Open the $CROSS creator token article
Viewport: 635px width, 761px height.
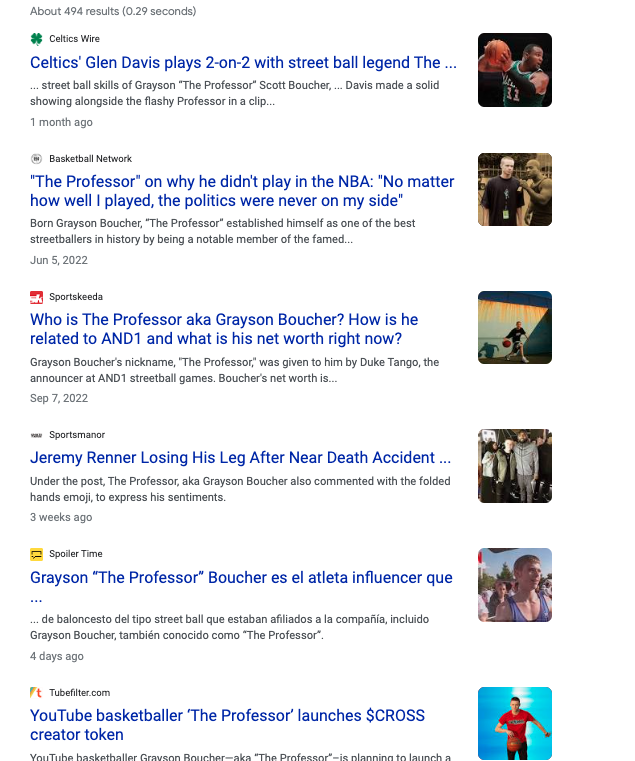pos(227,725)
